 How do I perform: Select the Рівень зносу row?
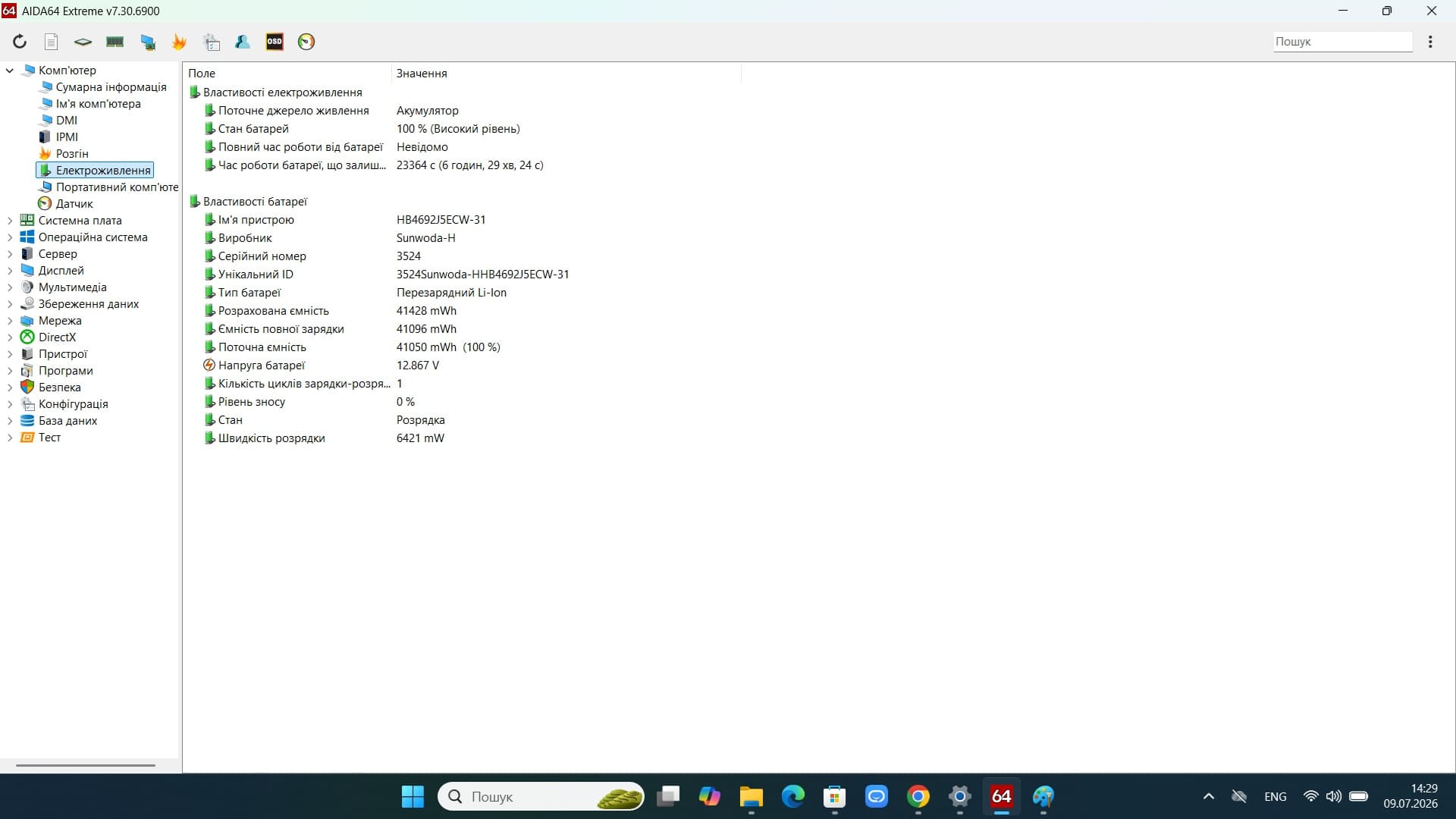coord(463,402)
